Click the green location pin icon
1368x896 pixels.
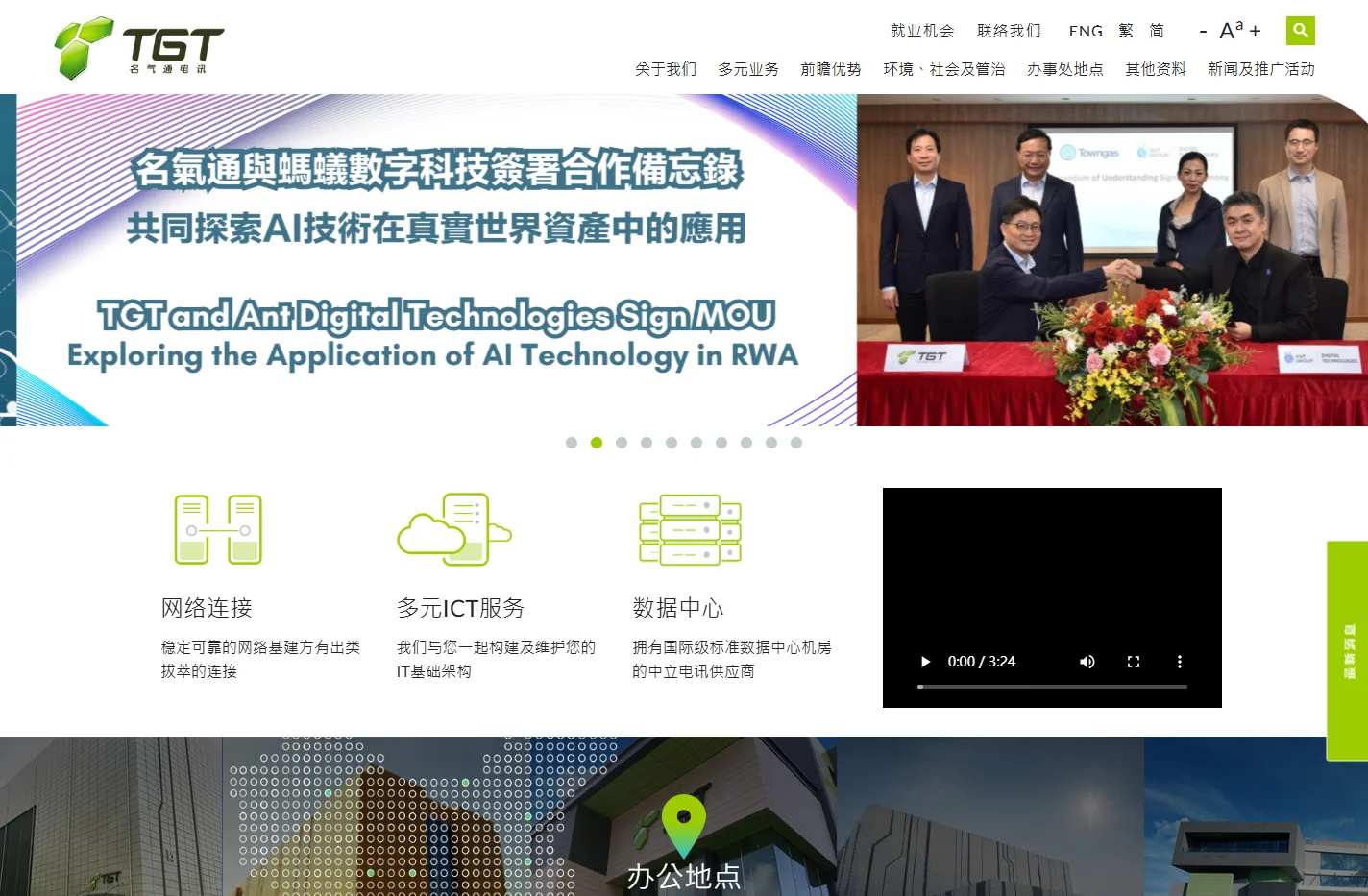pyautogui.click(x=683, y=826)
